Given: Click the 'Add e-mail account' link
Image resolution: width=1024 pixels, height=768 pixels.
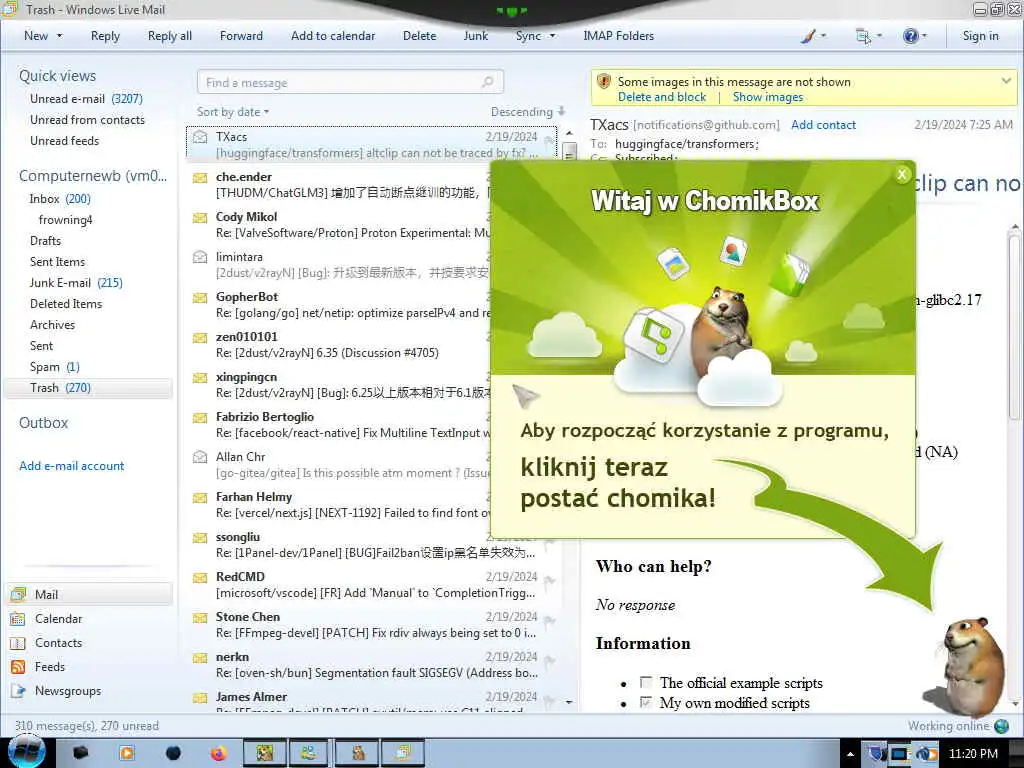Looking at the screenshot, I should tap(71, 466).
